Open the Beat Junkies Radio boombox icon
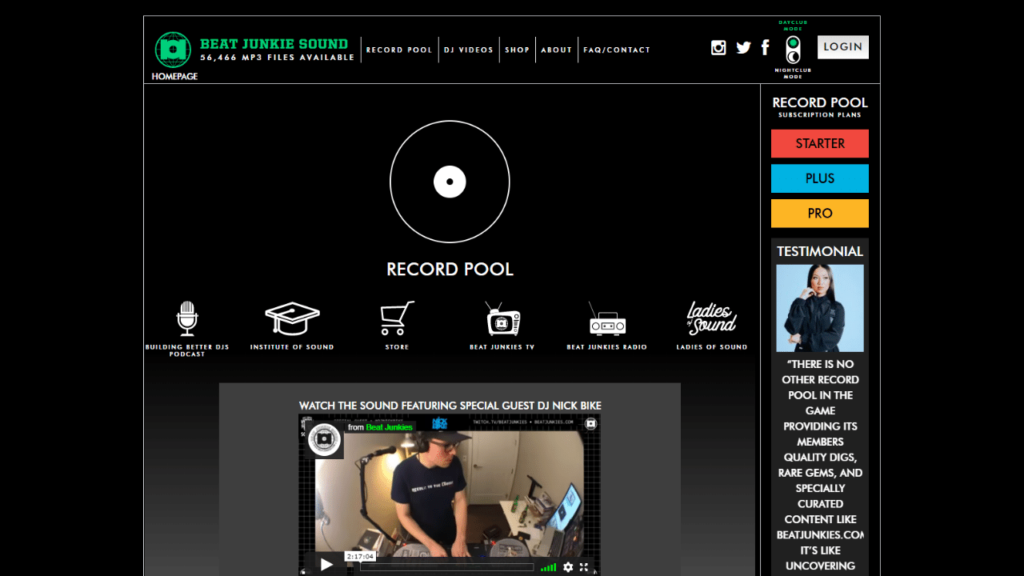Screen dimensions: 1024x576 607,319
